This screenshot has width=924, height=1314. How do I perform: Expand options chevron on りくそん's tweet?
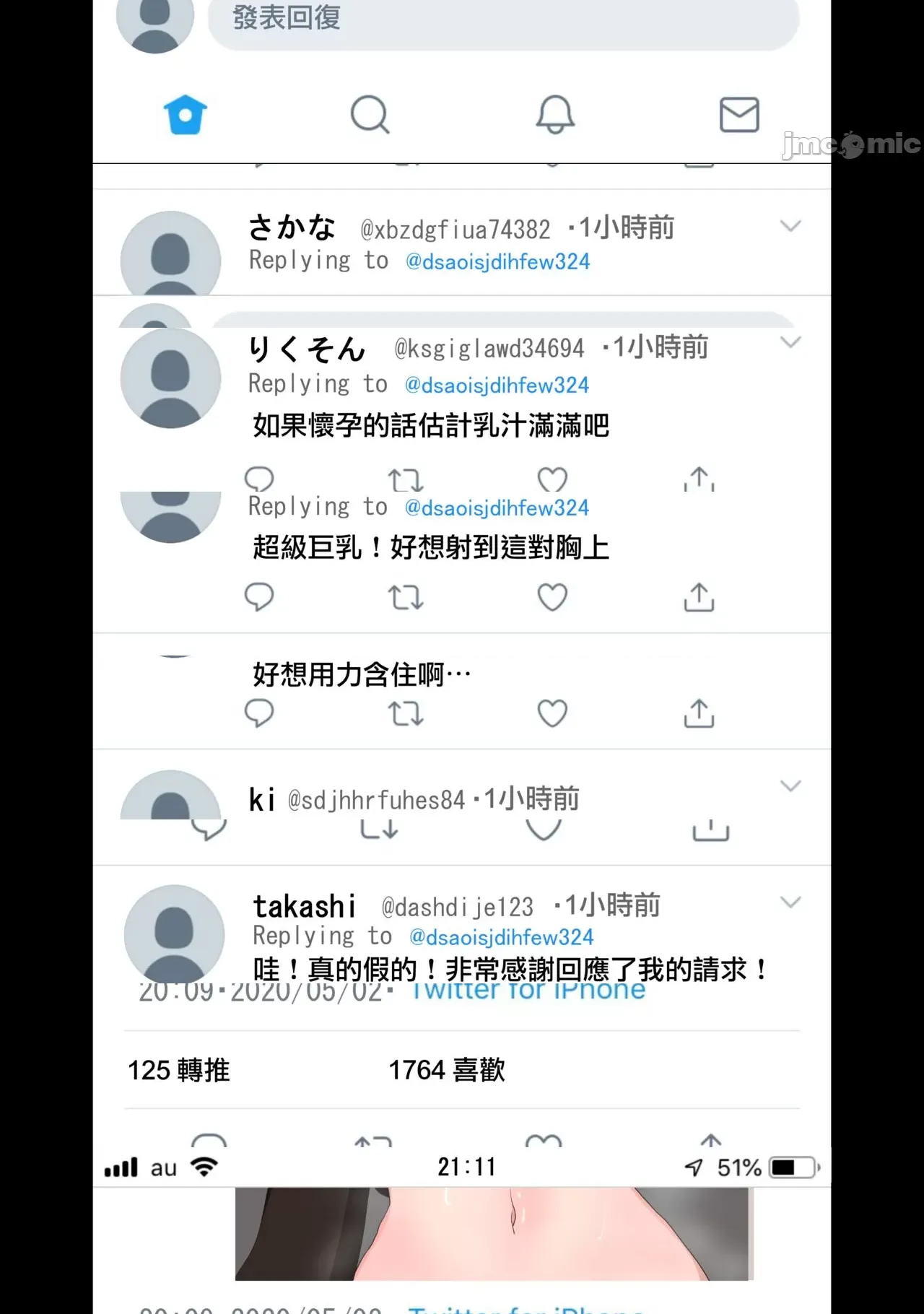791,342
